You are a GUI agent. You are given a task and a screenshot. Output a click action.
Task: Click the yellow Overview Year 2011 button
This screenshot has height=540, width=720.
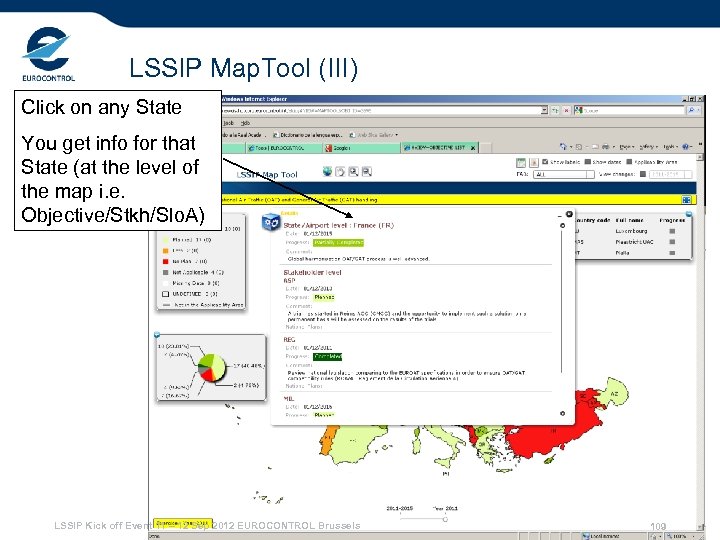(182, 523)
